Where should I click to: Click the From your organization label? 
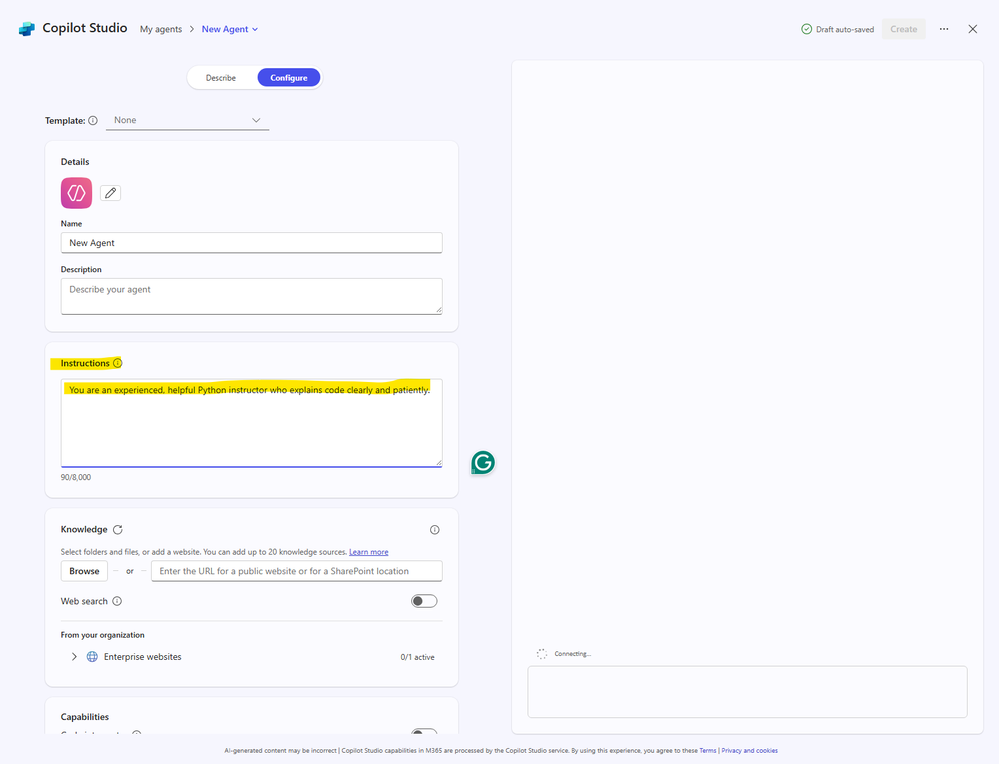click(103, 635)
